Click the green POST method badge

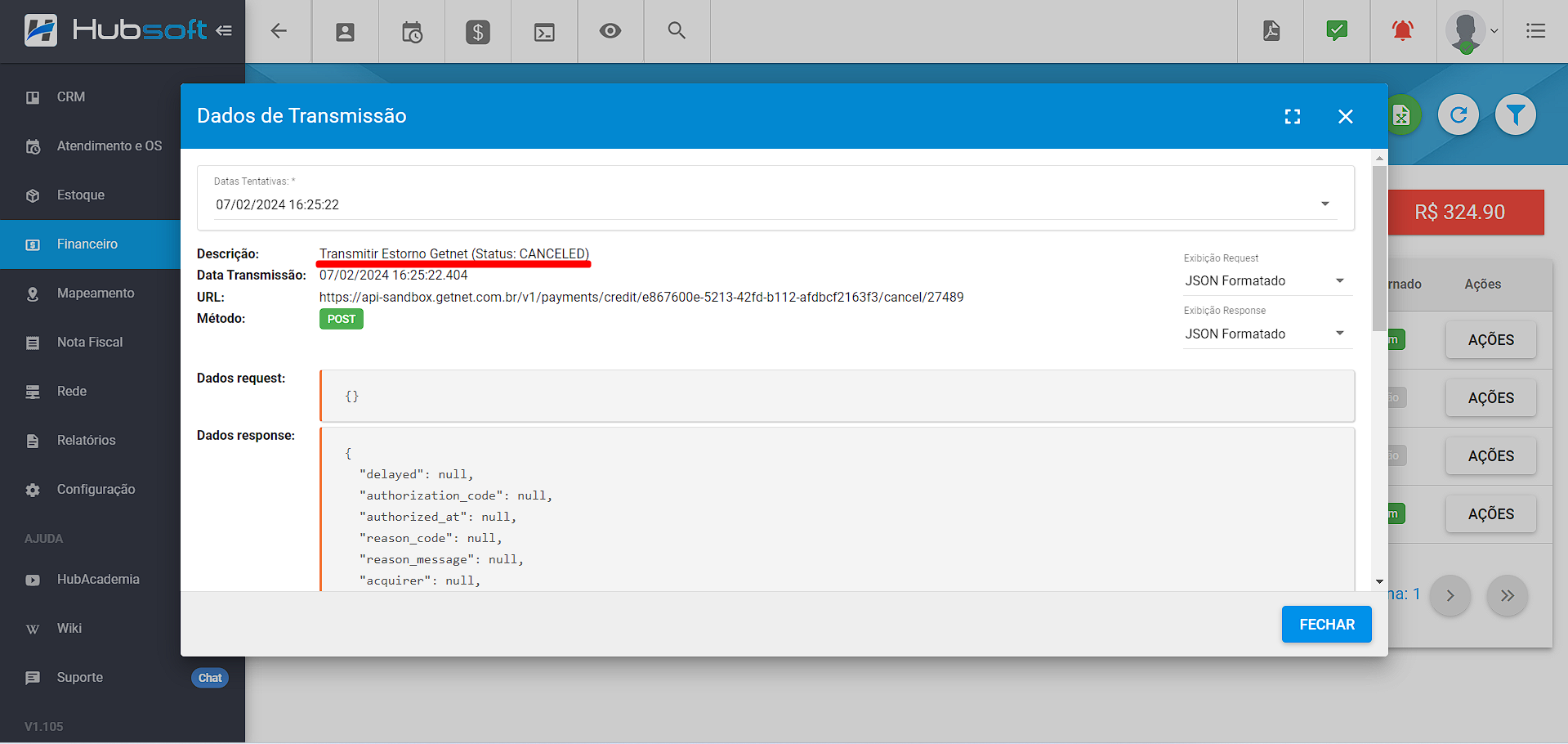click(342, 319)
